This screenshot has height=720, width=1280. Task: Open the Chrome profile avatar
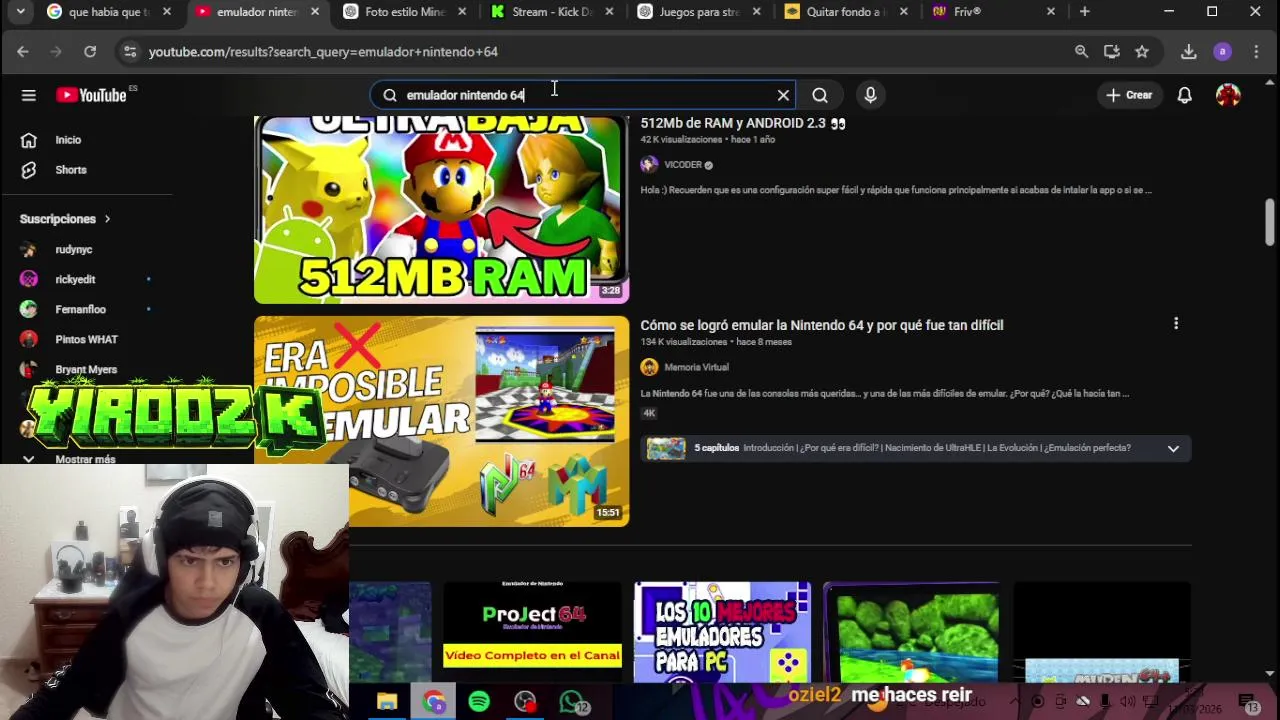(x=1222, y=51)
